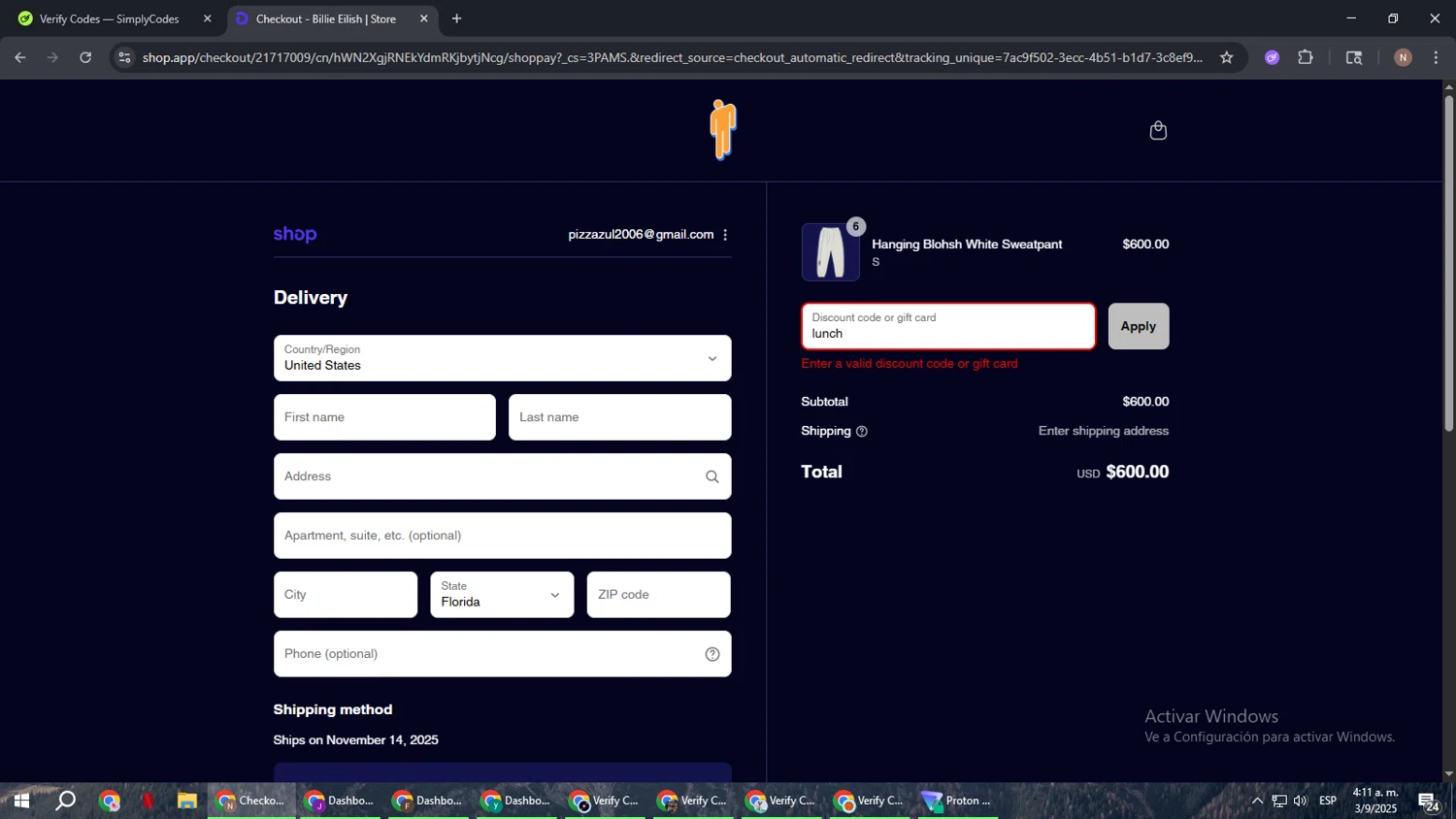
Task: Open browser extensions puzzle icon
Action: (1306, 57)
